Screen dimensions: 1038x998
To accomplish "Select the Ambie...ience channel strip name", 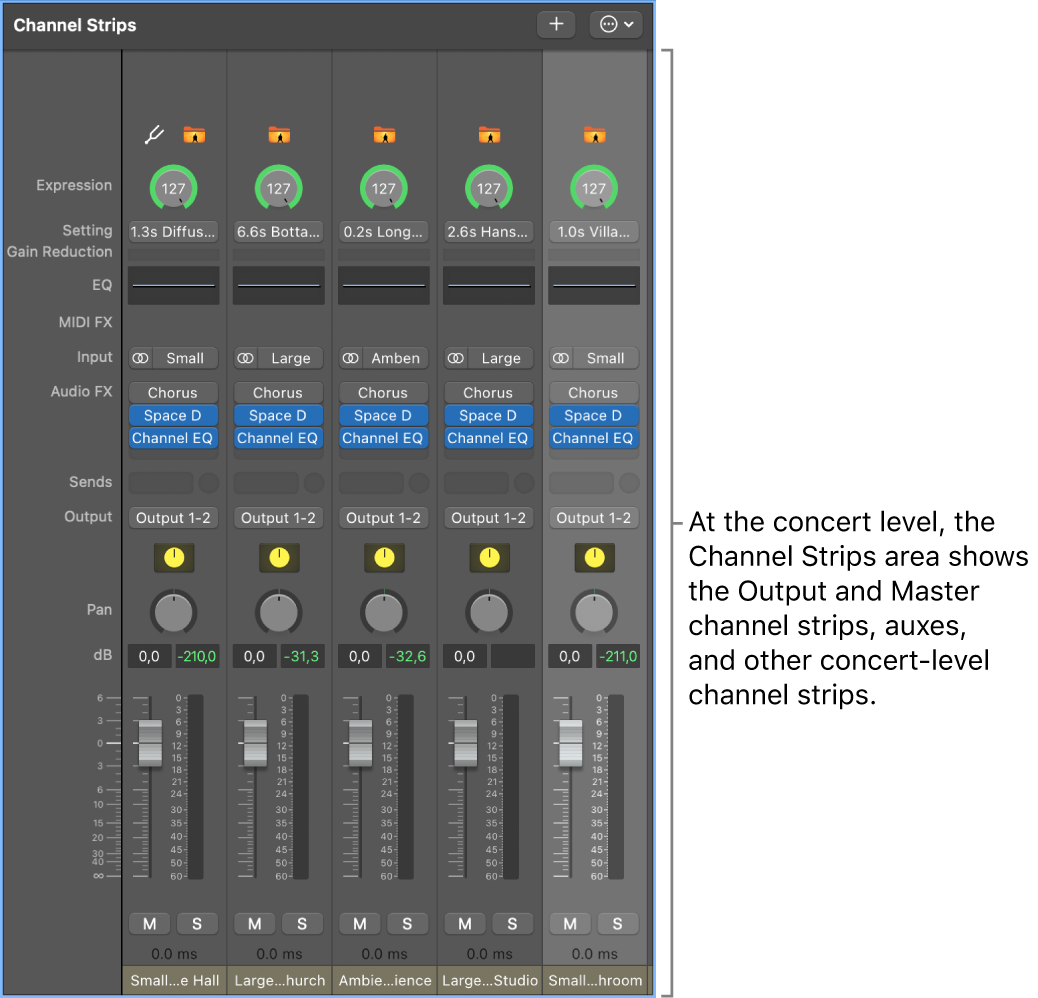I will point(385,980).
